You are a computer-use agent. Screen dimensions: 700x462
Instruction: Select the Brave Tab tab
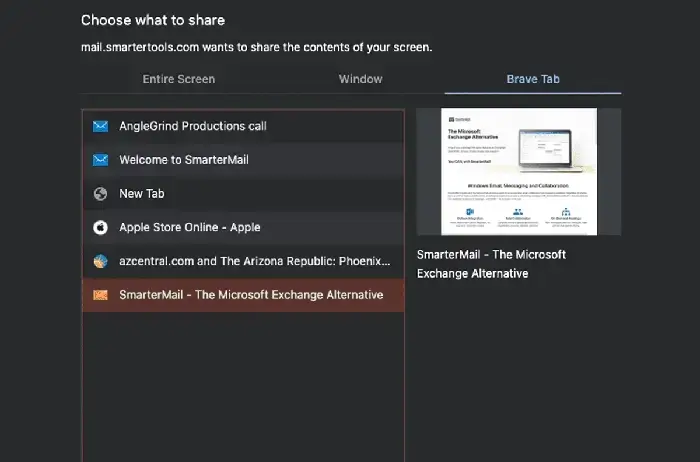click(x=533, y=79)
